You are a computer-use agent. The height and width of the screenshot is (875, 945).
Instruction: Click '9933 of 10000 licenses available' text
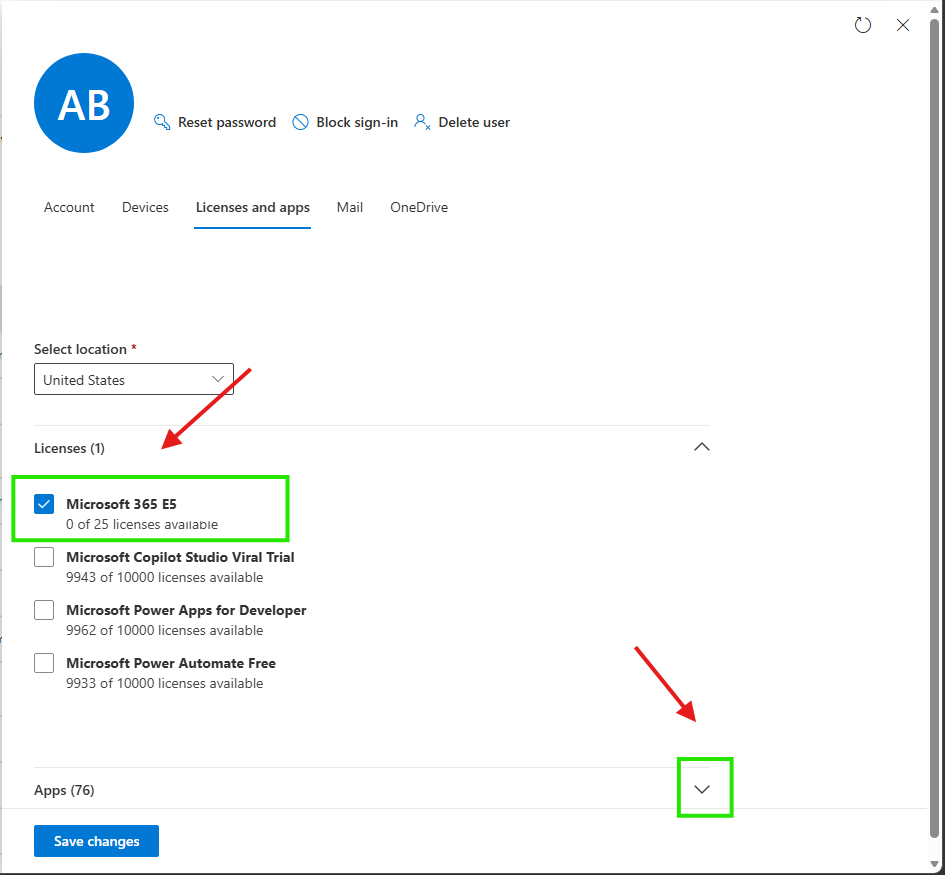[165, 683]
